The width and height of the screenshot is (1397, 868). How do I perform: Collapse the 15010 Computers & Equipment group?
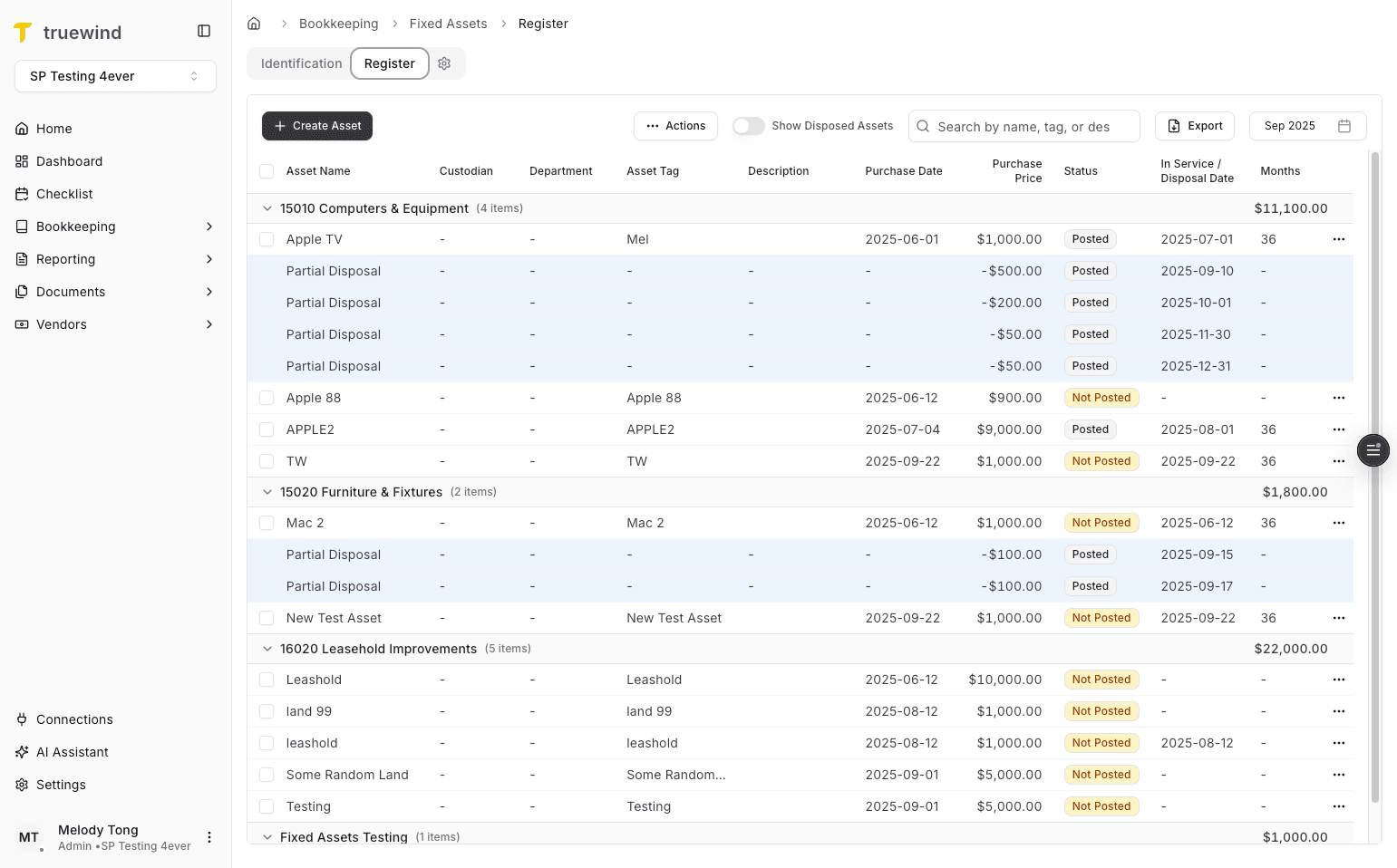click(267, 207)
